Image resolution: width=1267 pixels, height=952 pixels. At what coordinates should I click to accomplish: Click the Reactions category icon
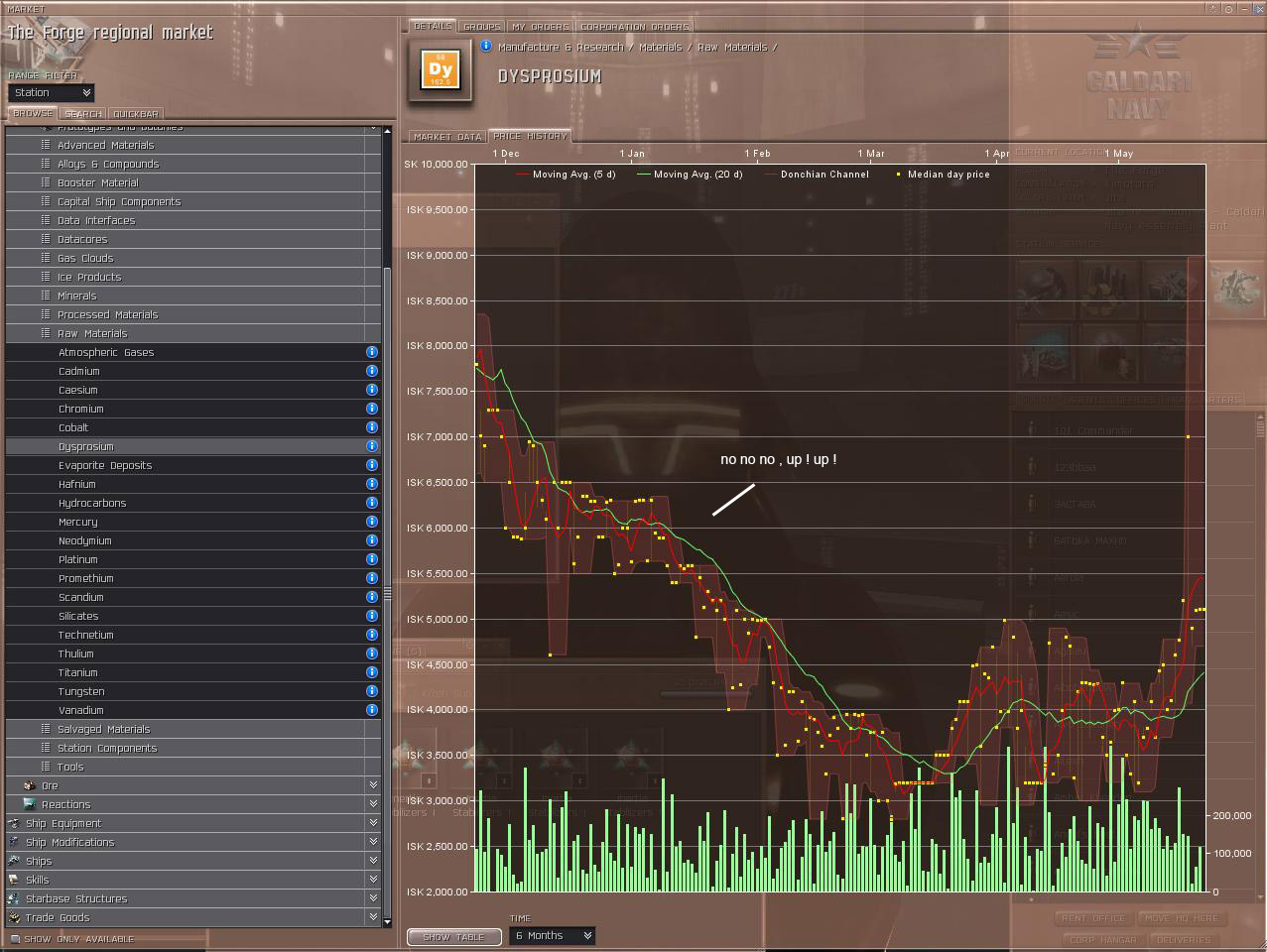[29, 804]
